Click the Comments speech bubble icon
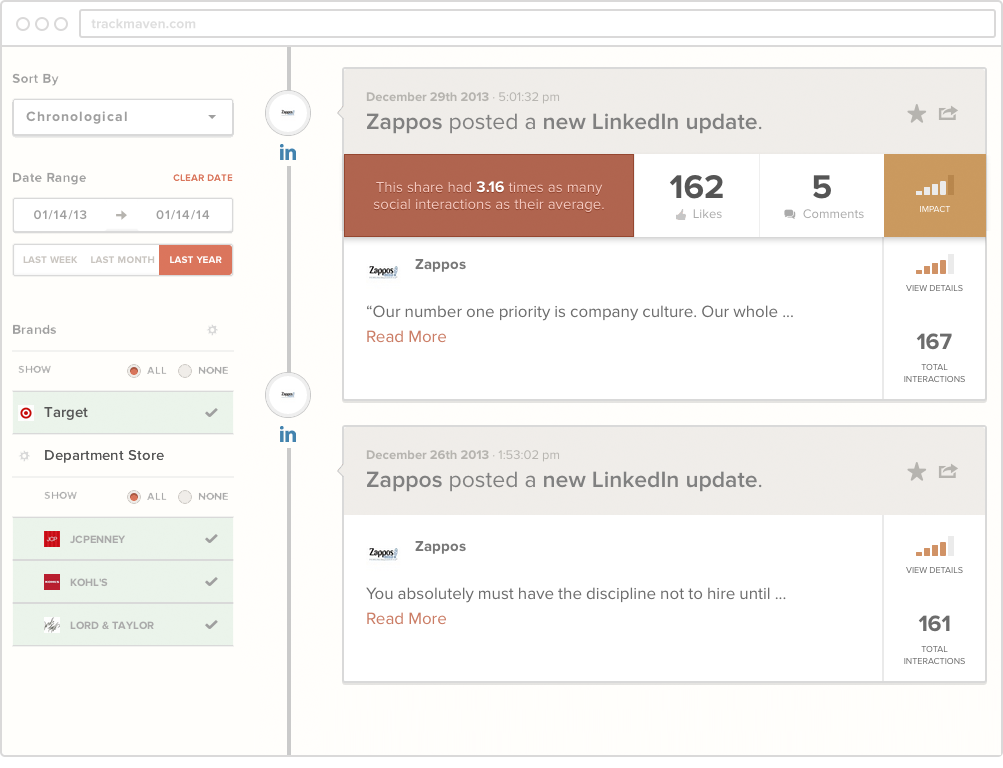This screenshot has height=768, width=1003. coord(790,214)
